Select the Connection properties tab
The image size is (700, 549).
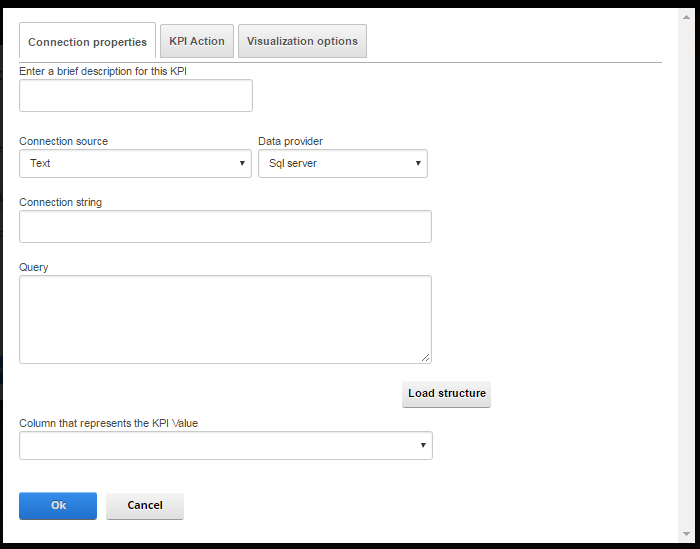pyautogui.click(x=88, y=41)
